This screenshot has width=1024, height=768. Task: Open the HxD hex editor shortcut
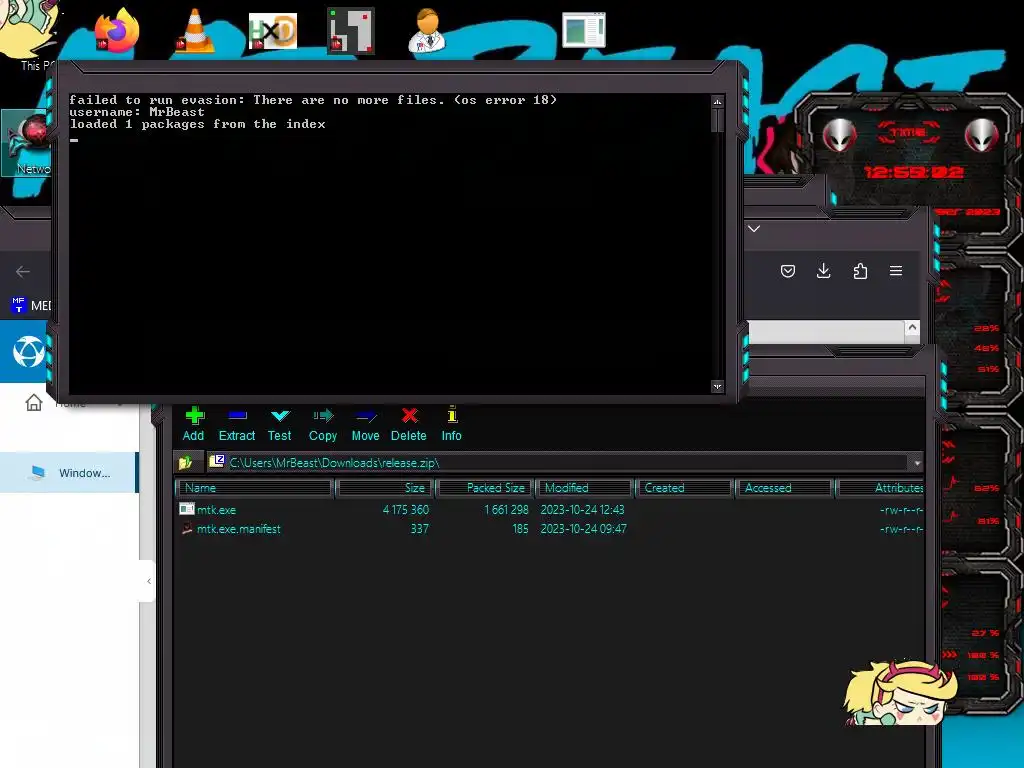coord(273,31)
